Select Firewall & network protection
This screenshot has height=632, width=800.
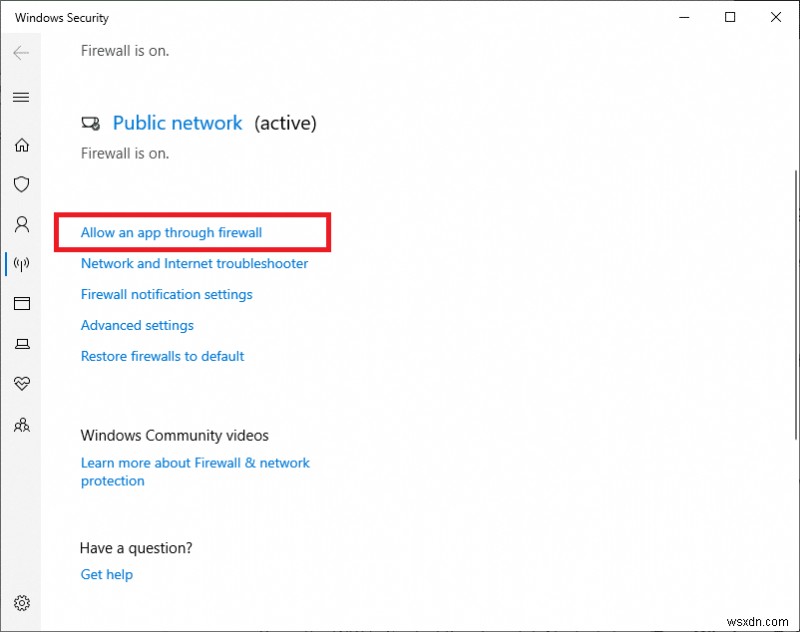pos(22,264)
